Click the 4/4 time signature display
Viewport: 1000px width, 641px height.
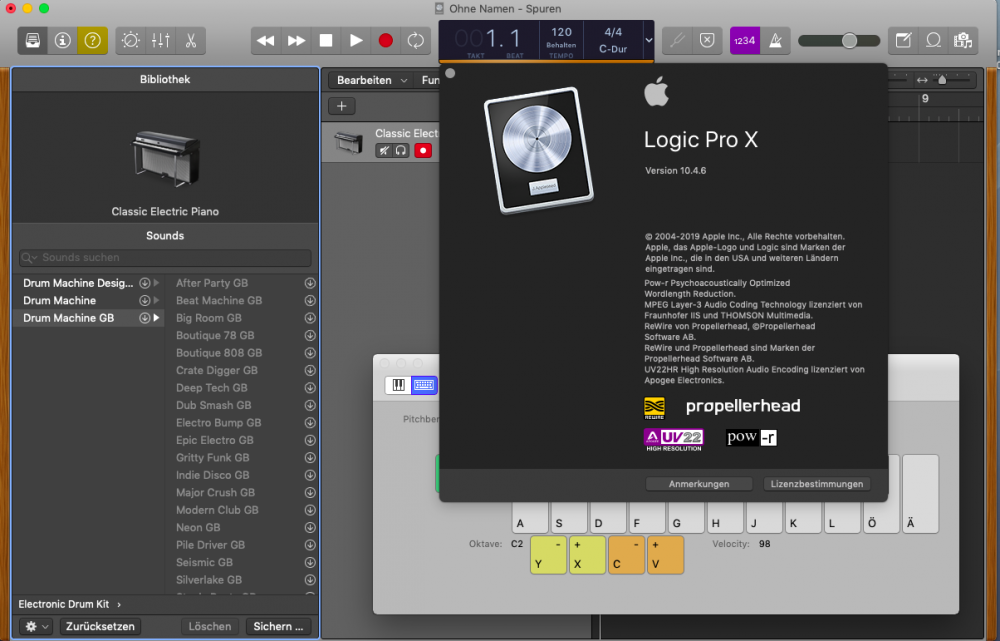click(613, 32)
